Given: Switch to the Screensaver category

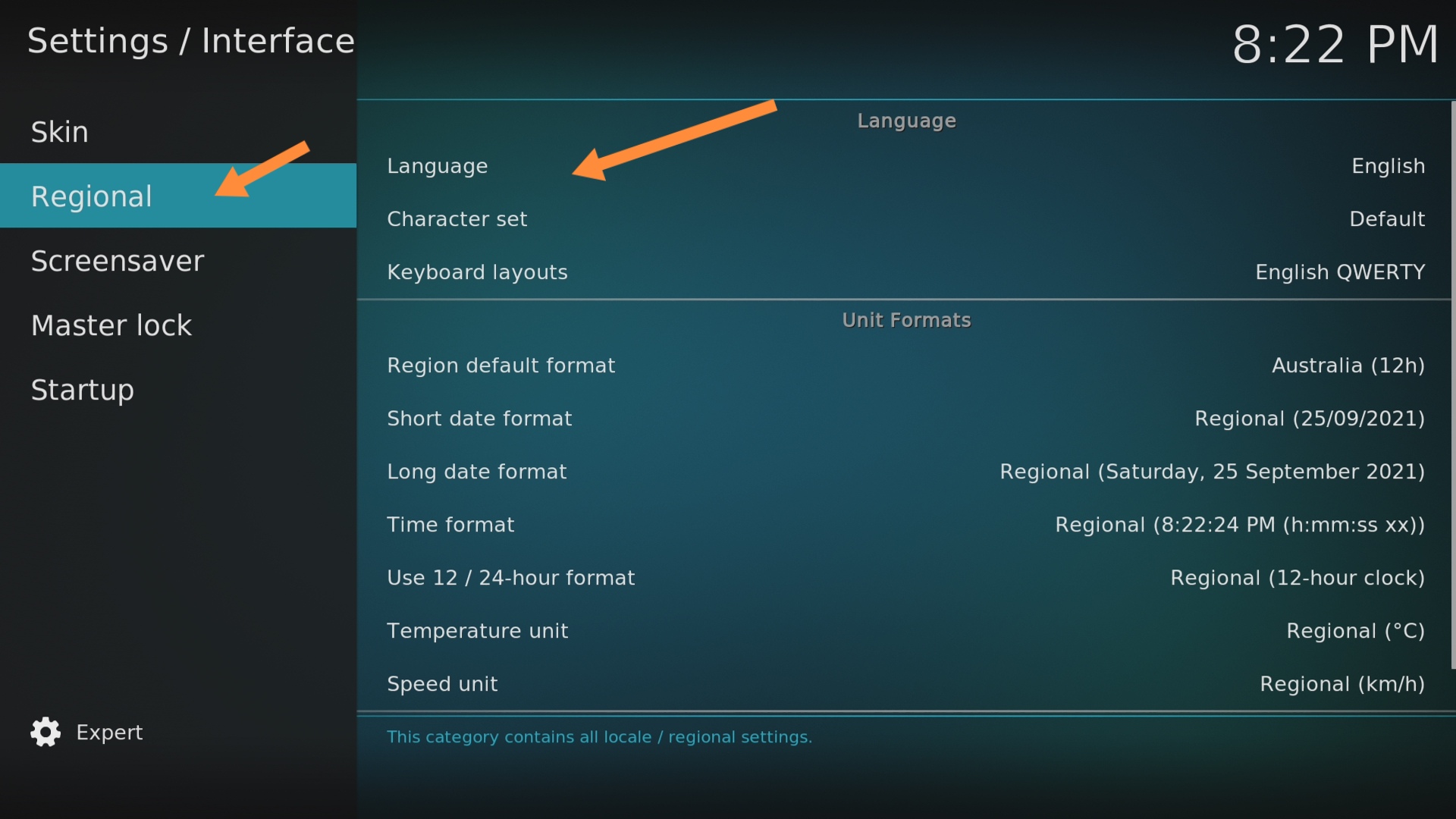Looking at the screenshot, I should click(x=118, y=261).
